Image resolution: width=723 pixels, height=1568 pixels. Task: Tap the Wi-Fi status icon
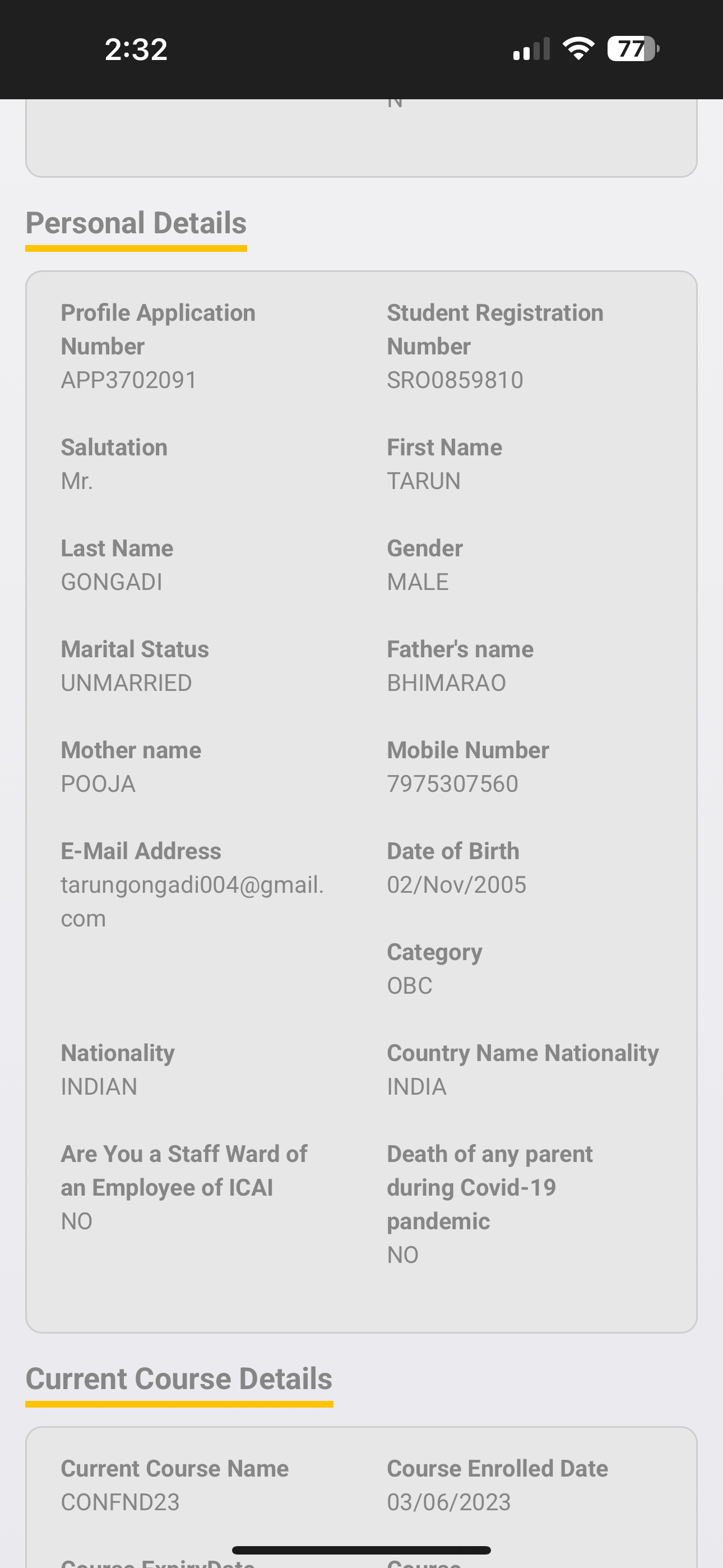click(x=578, y=49)
